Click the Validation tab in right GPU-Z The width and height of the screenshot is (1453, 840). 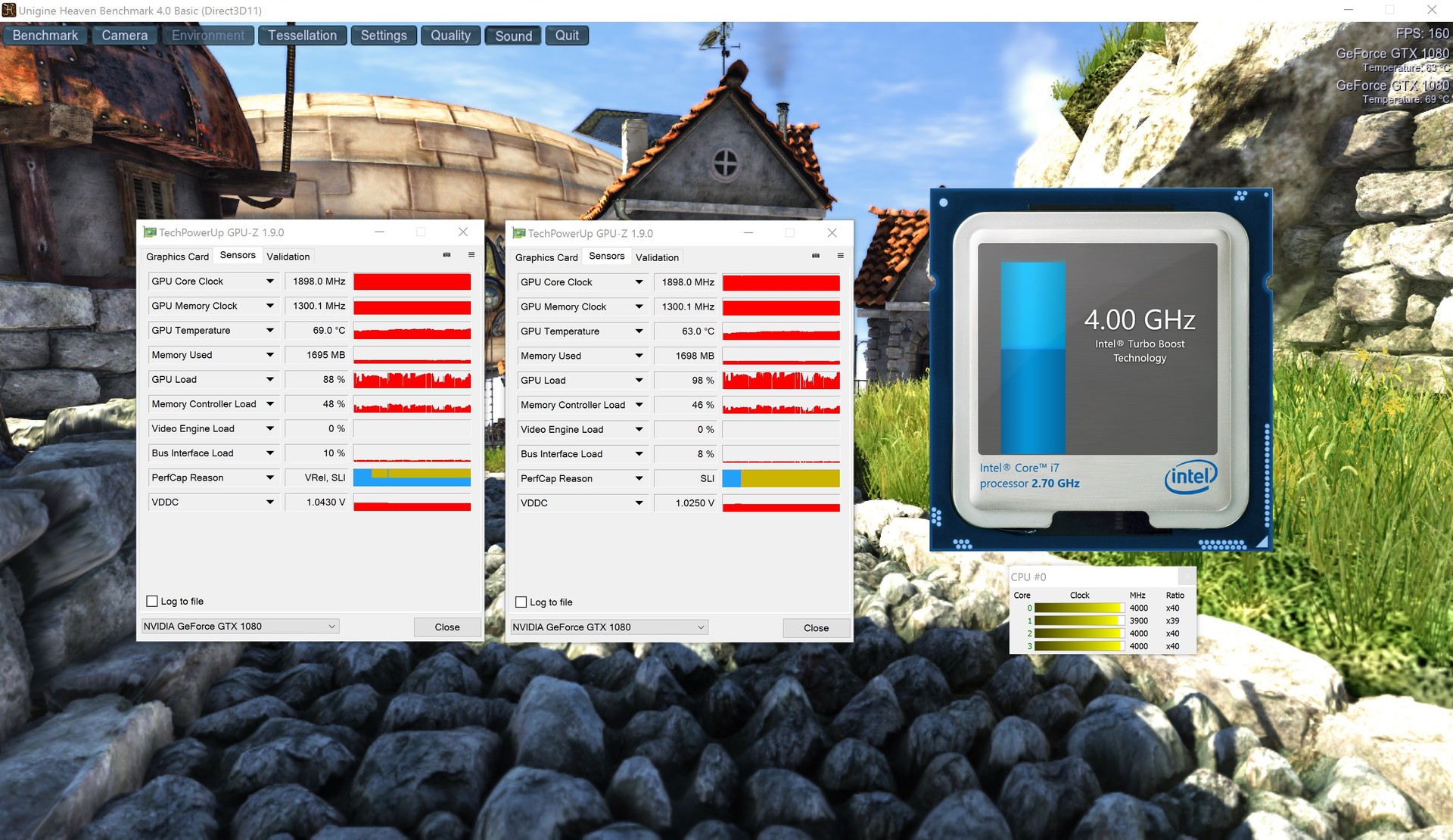(x=657, y=256)
